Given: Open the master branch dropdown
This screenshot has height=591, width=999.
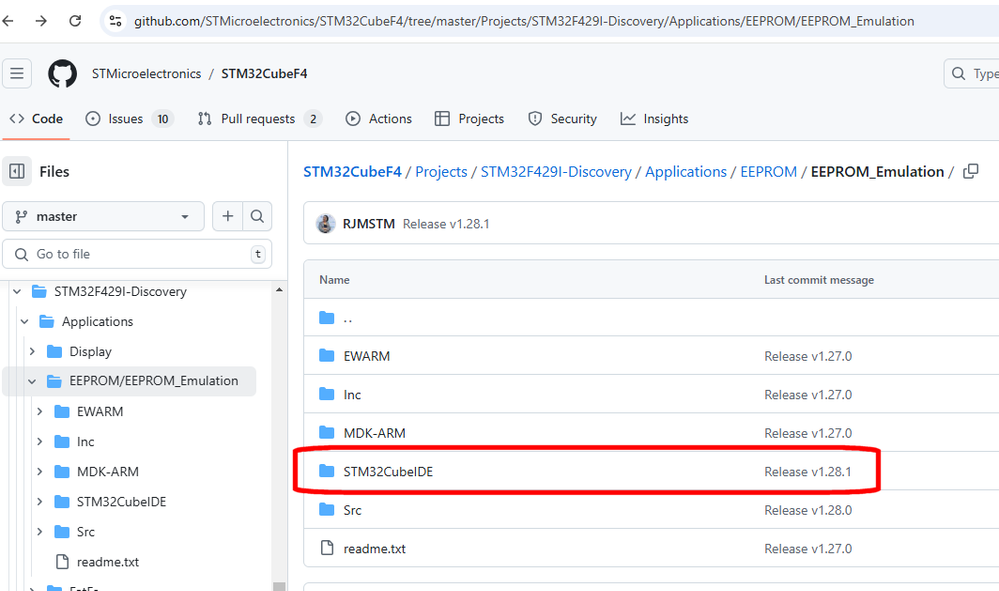Looking at the screenshot, I should tap(103, 217).
